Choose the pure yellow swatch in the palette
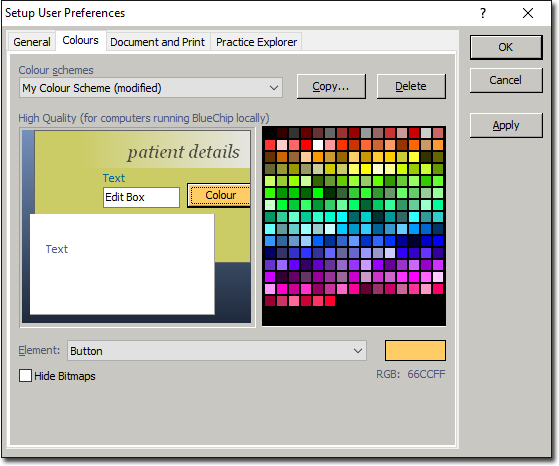The image size is (559, 466). 366,169
